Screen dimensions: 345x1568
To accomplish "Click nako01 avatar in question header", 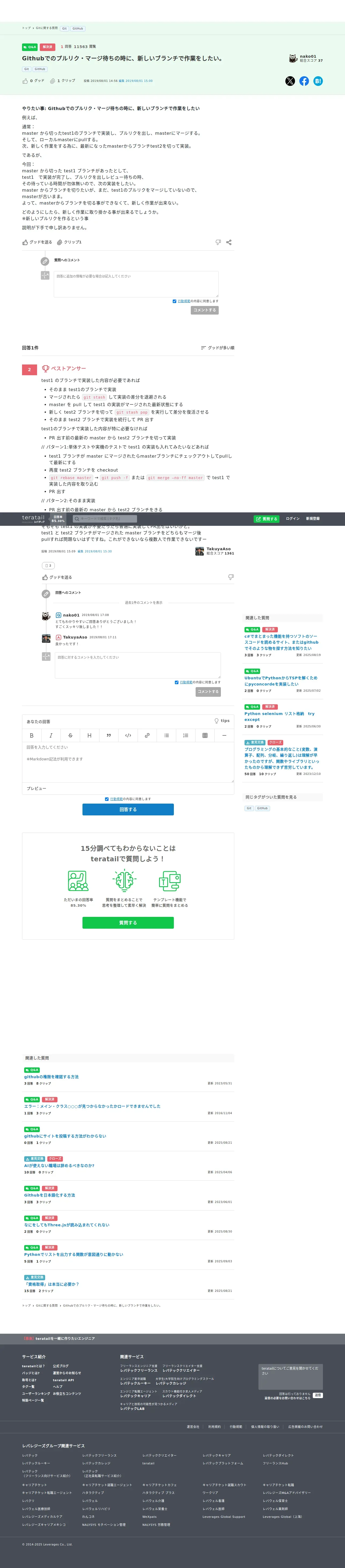I will (x=293, y=59).
